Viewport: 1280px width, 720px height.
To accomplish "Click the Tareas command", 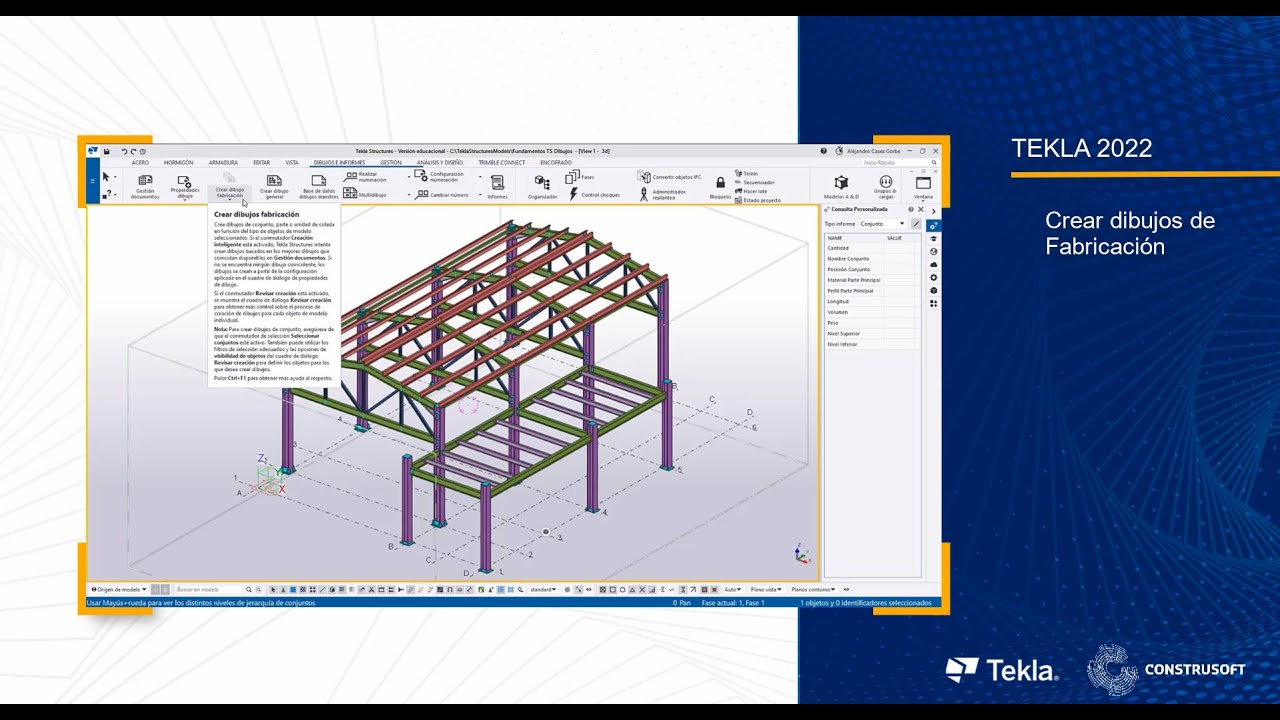I will click(x=746, y=173).
